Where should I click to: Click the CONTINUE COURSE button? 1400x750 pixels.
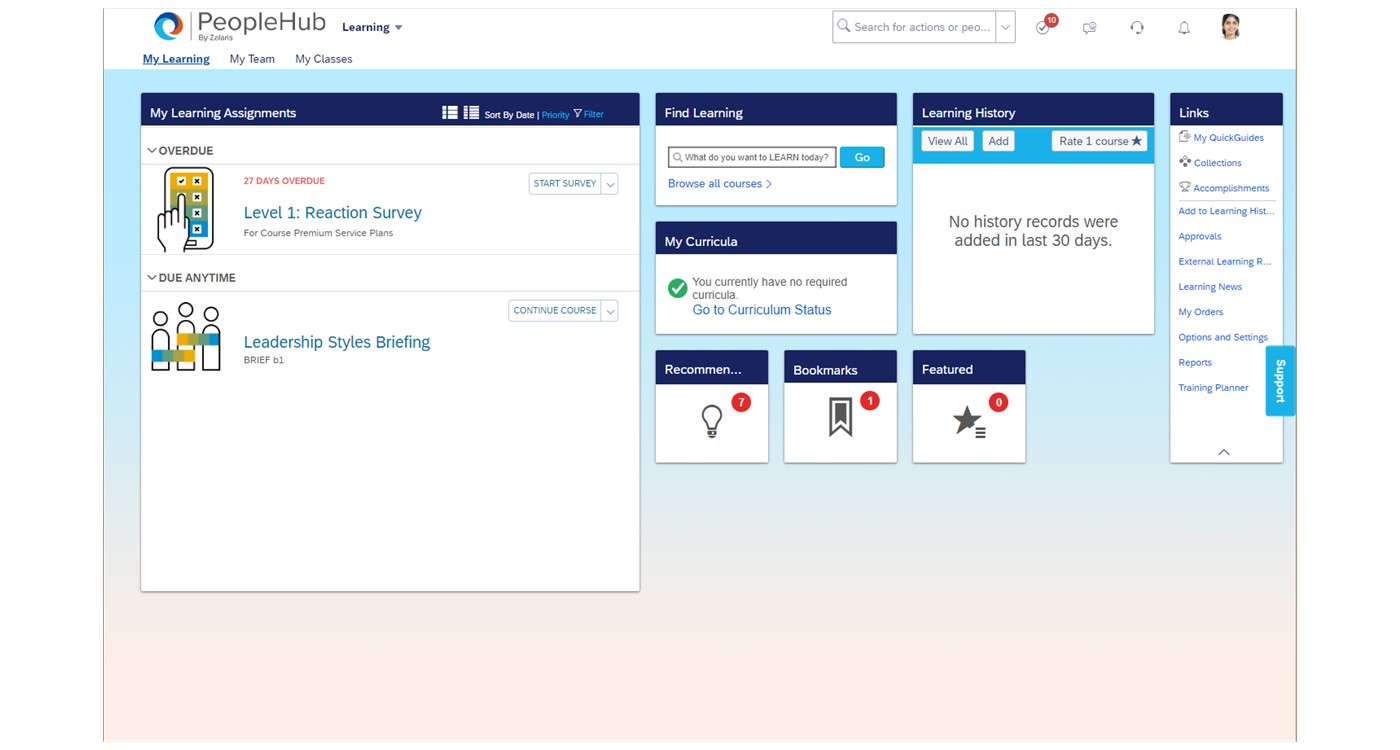click(555, 311)
